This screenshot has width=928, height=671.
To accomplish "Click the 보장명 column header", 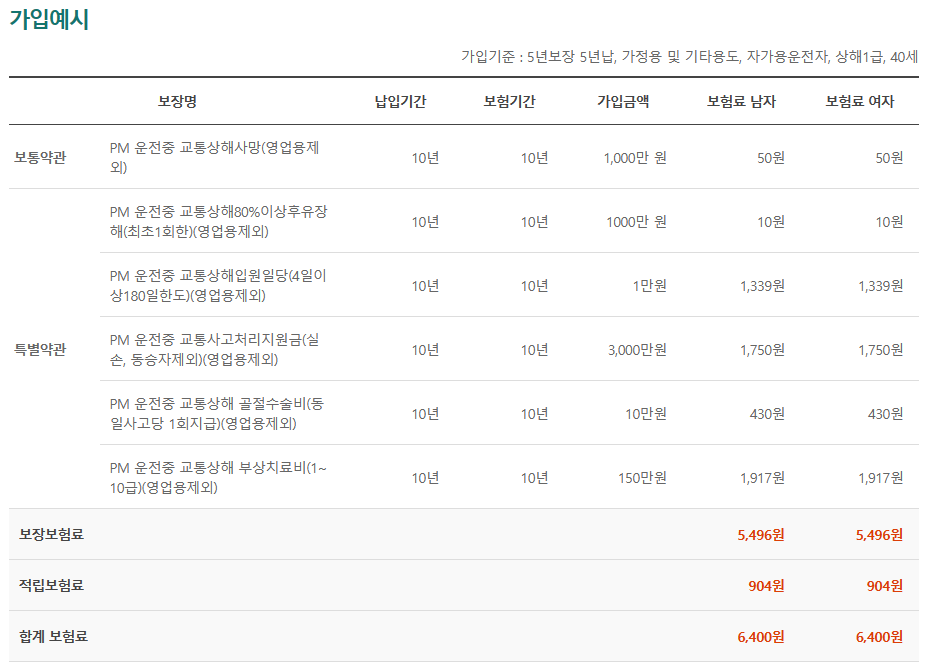I will [x=177, y=101].
